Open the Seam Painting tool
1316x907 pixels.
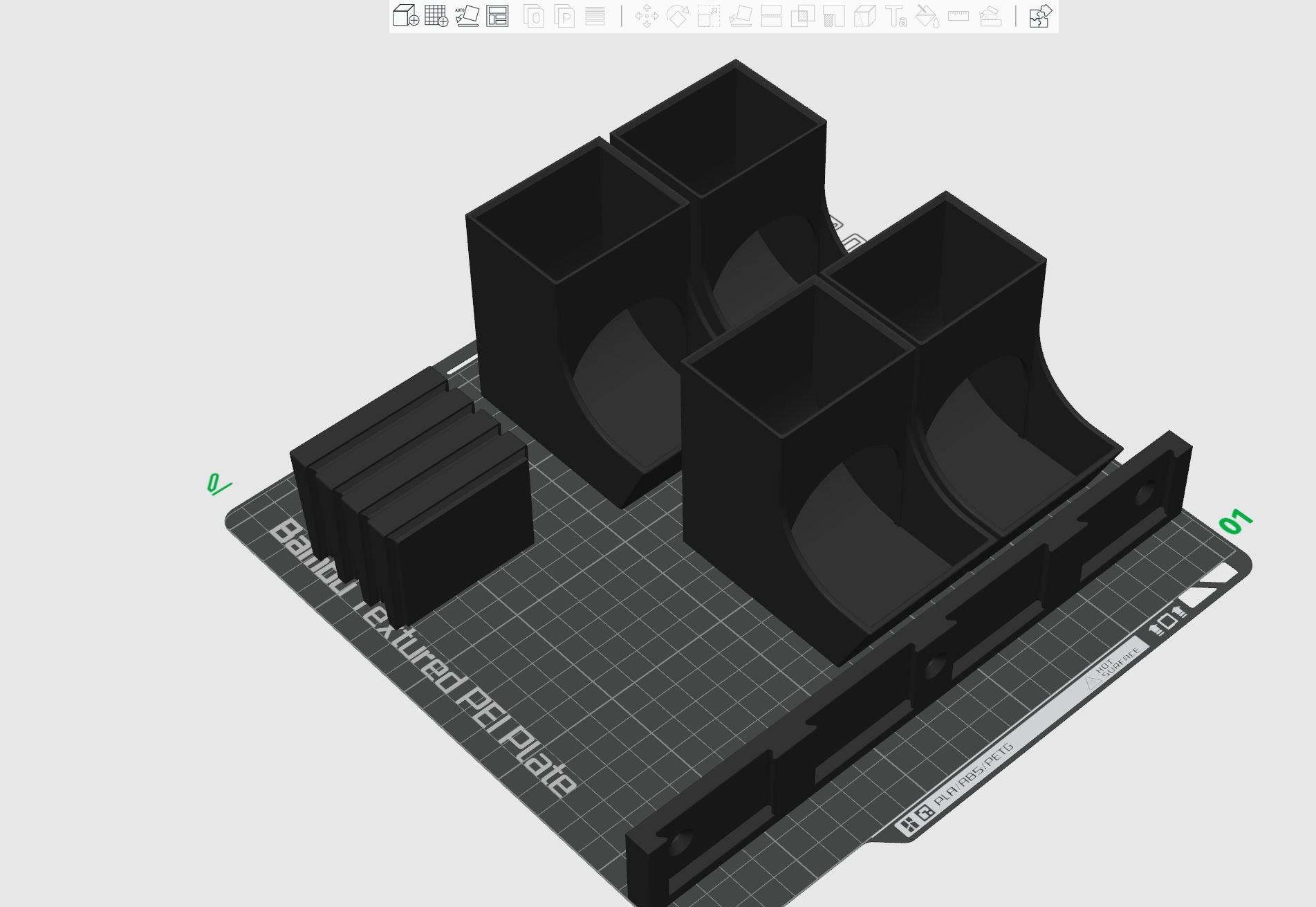(x=864, y=16)
